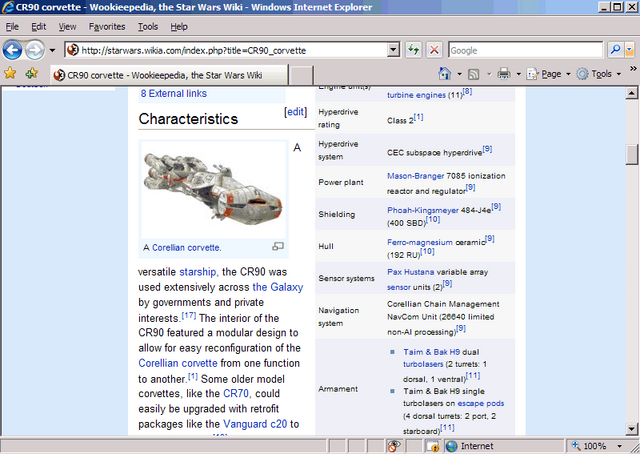Click the vertical scrollbar up arrow
640x454 pixels.
point(631,93)
